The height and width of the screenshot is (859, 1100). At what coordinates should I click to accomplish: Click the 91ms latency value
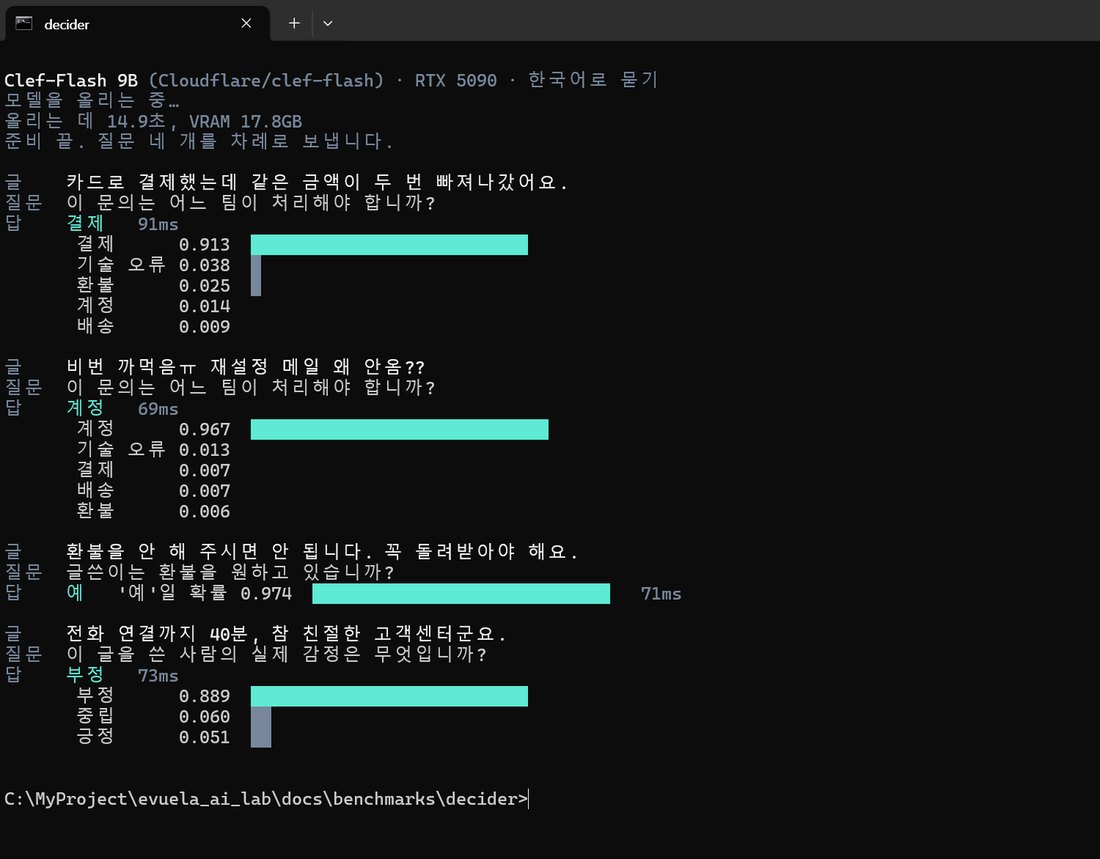(x=158, y=225)
